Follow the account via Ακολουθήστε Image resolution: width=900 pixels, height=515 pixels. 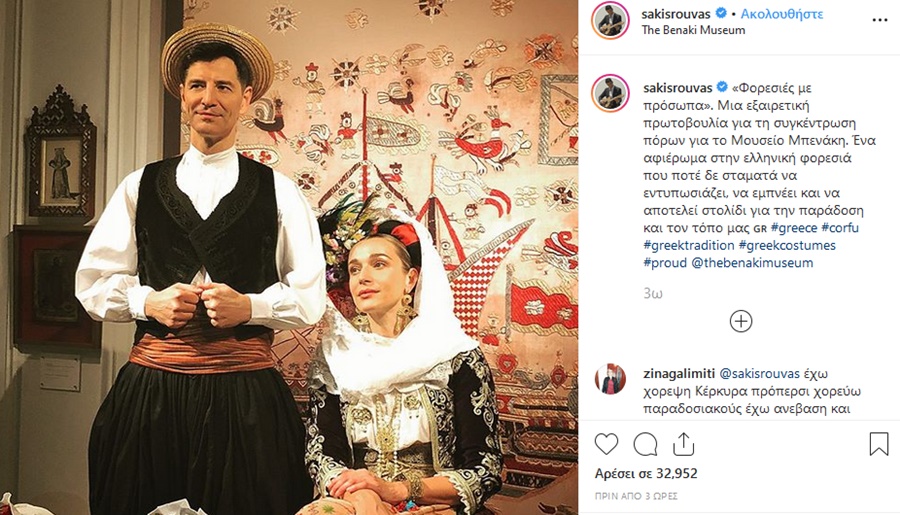tap(782, 14)
